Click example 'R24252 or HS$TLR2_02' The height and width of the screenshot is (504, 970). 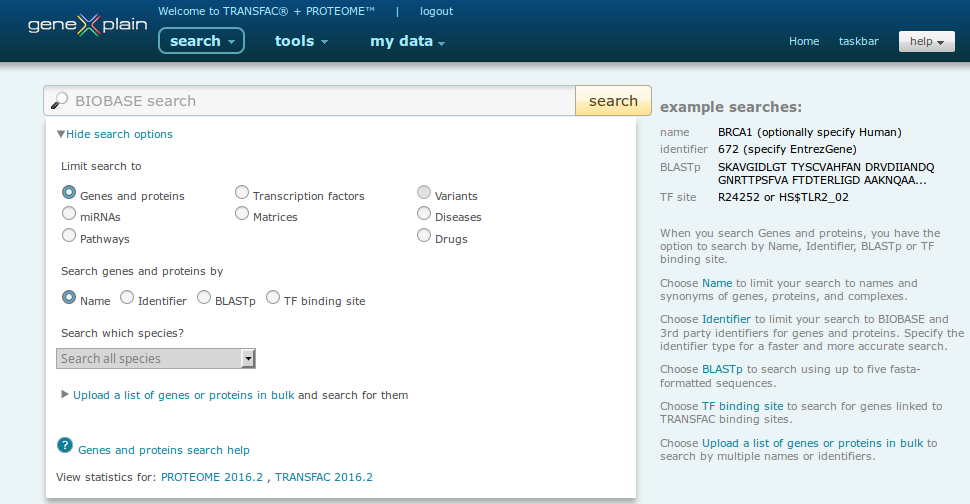tap(783, 197)
